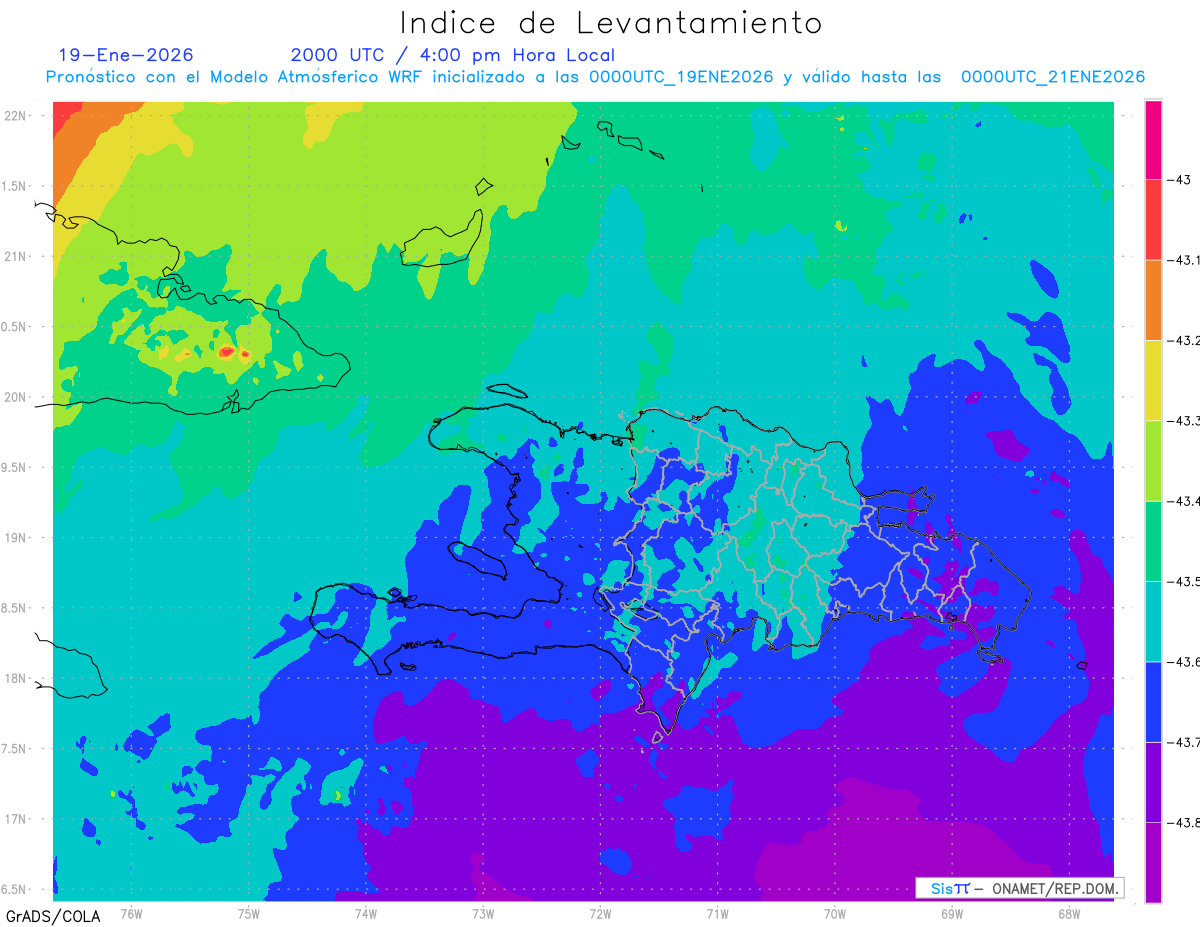1200x927 pixels.
Task: Click the title 'Indice de Levantamiento'
Action: coord(612,23)
